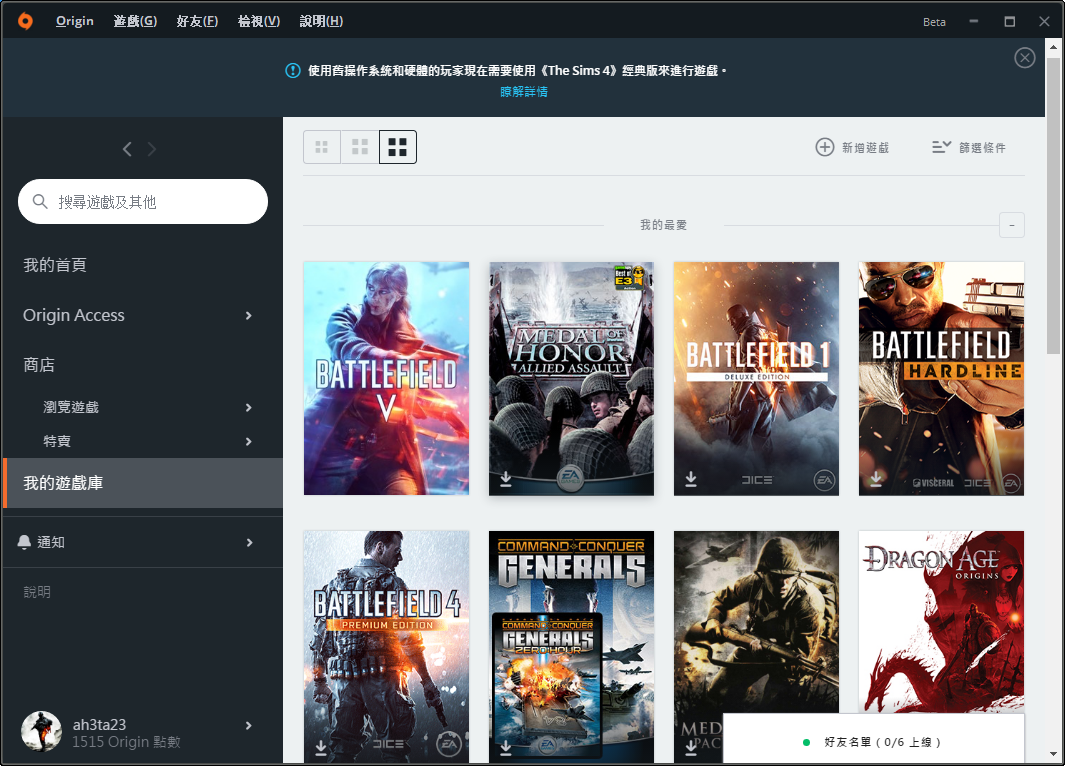
Task: Open the 篩選條件 filter button
Action: [x=969, y=147]
